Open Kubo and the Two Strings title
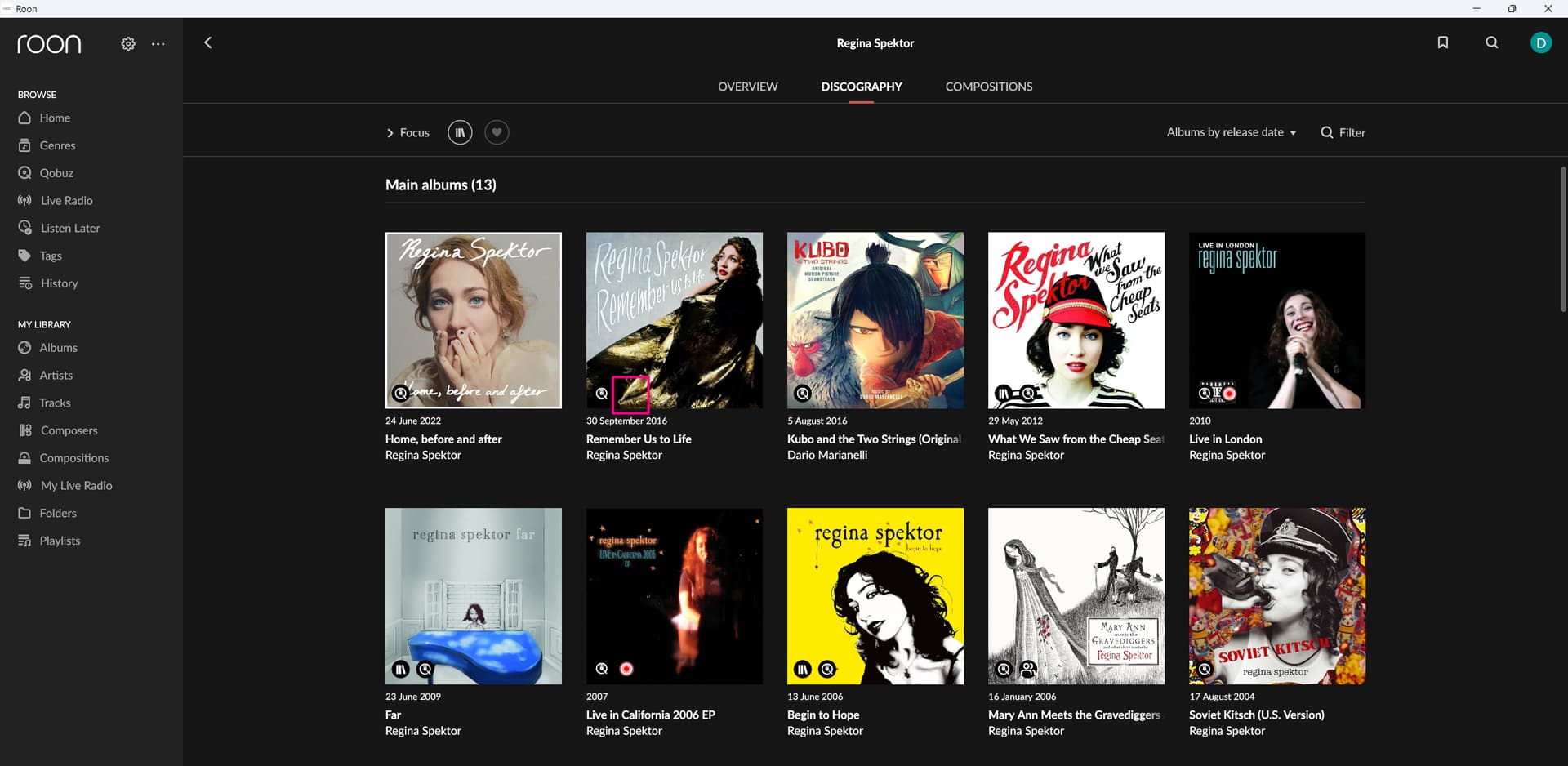Image resolution: width=1568 pixels, height=766 pixels. 874,439
